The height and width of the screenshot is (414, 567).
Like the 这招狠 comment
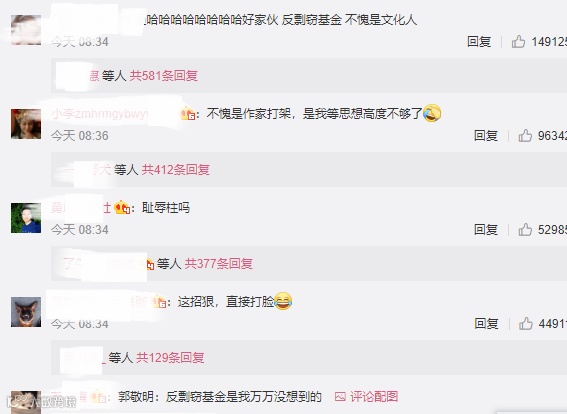point(526,323)
